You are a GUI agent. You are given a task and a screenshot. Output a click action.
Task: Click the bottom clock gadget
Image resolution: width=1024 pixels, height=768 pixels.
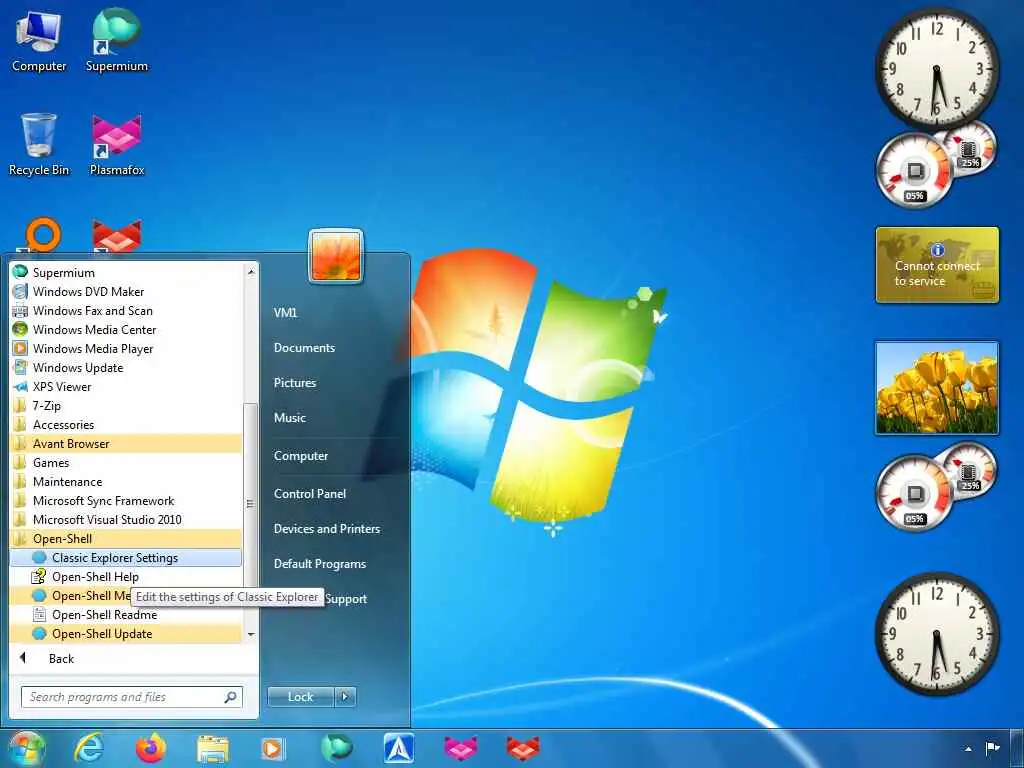pyautogui.click(x=936, y=634)
